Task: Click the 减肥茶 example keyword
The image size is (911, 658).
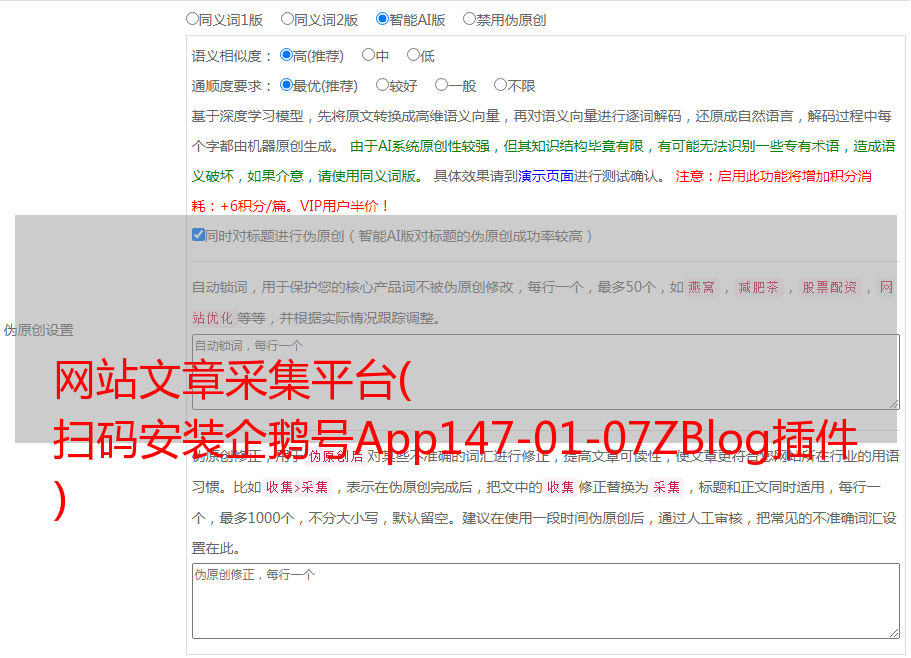Action: [758, 287]
